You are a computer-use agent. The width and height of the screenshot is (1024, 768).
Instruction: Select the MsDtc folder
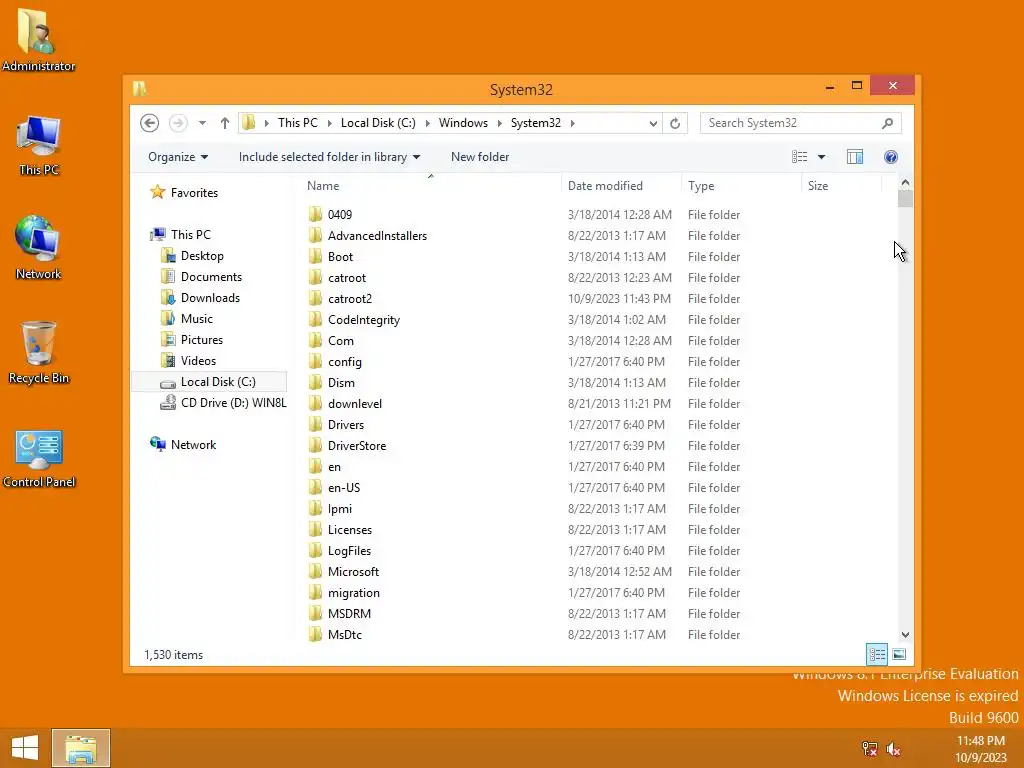(x=344, y=635)
